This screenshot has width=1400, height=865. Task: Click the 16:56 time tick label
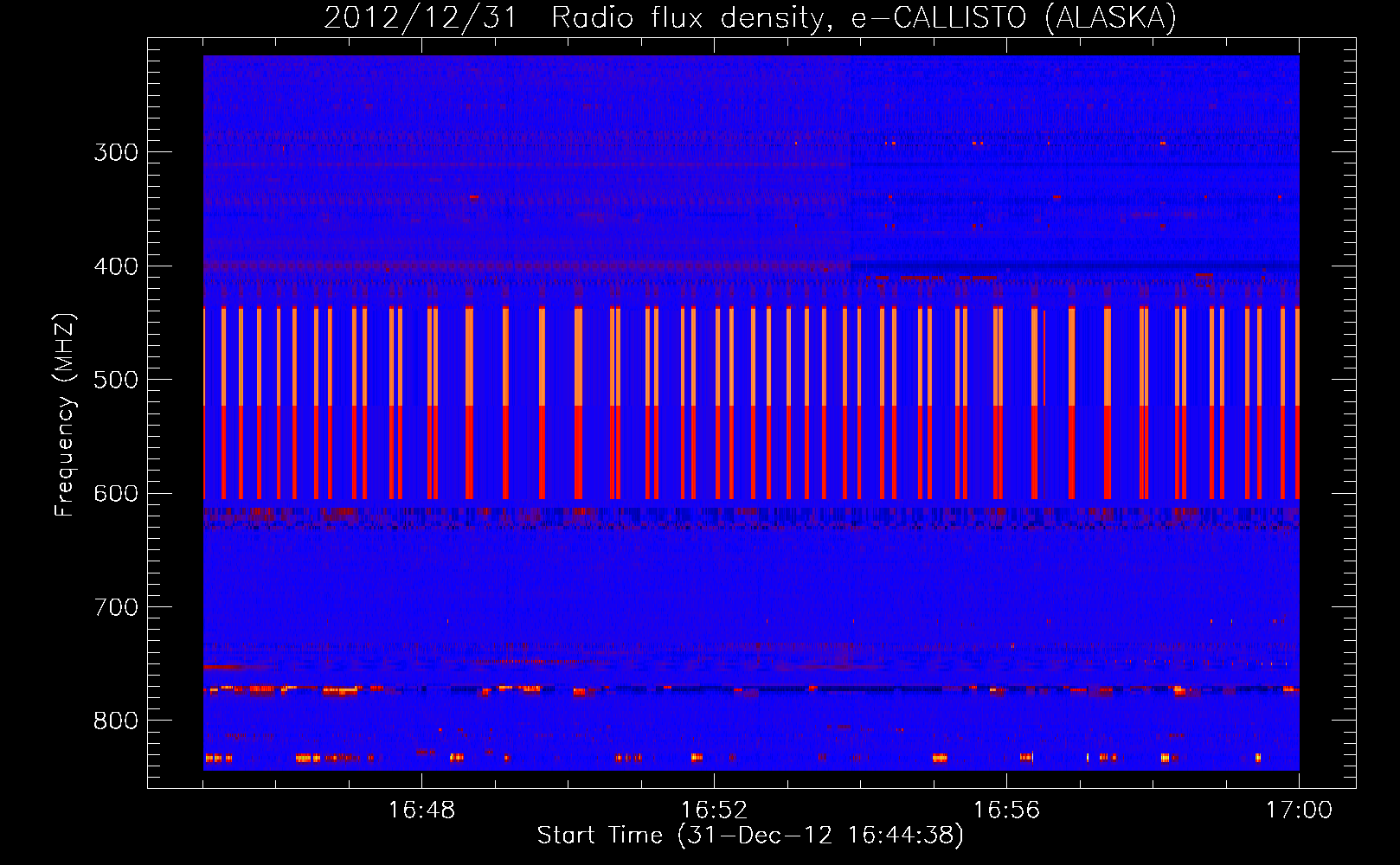coord(1006,811)
